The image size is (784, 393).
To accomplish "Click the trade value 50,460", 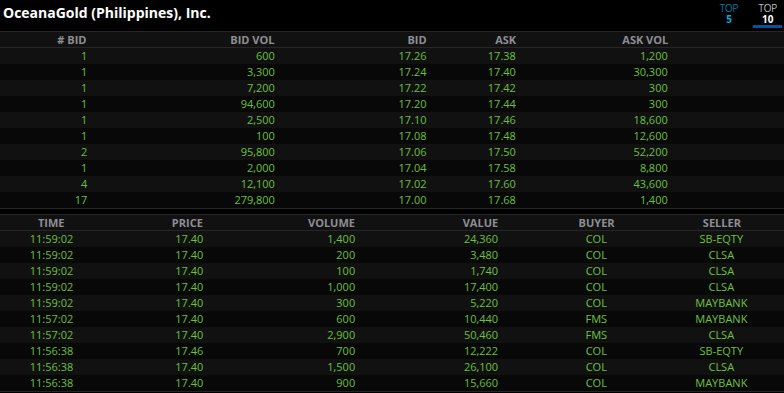I will [480, 335].
